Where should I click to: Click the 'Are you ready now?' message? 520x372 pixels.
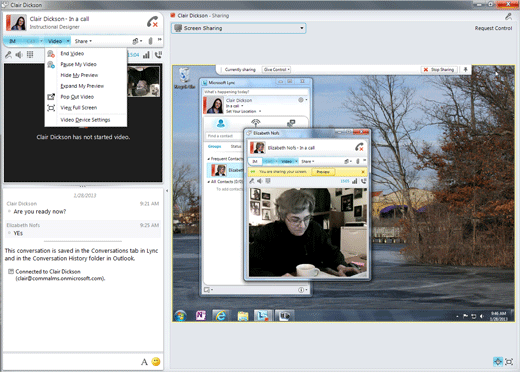pos(40,212)
